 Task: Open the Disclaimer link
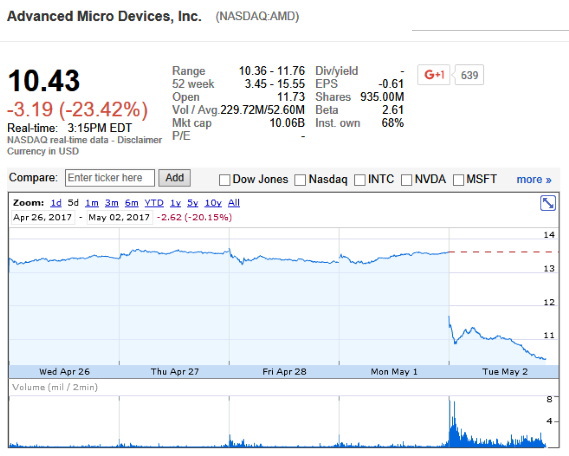(x=139, y=140)
